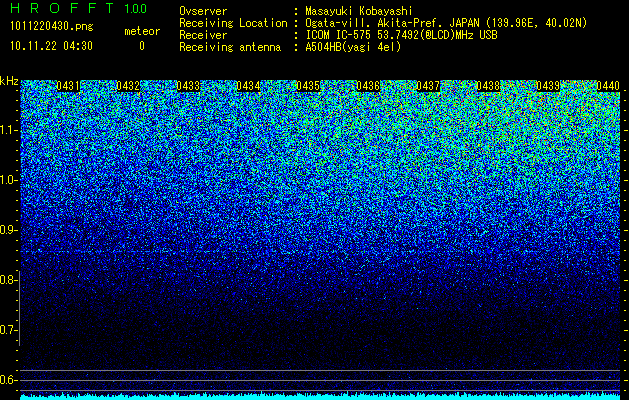This screenshot has height=400, width=629.
Task: Click the 0.6 frequency axis label
Action: coord(9,380)
